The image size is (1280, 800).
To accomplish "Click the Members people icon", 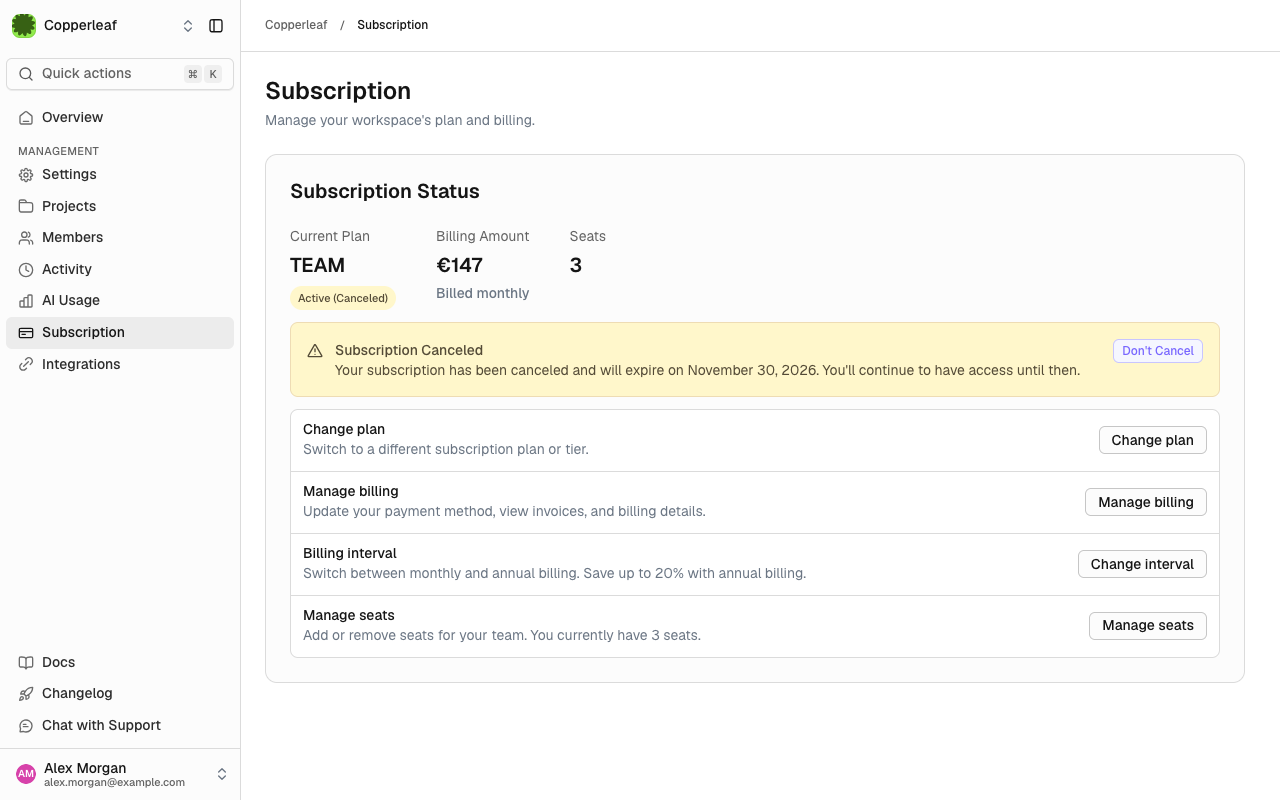I will 26,238.
